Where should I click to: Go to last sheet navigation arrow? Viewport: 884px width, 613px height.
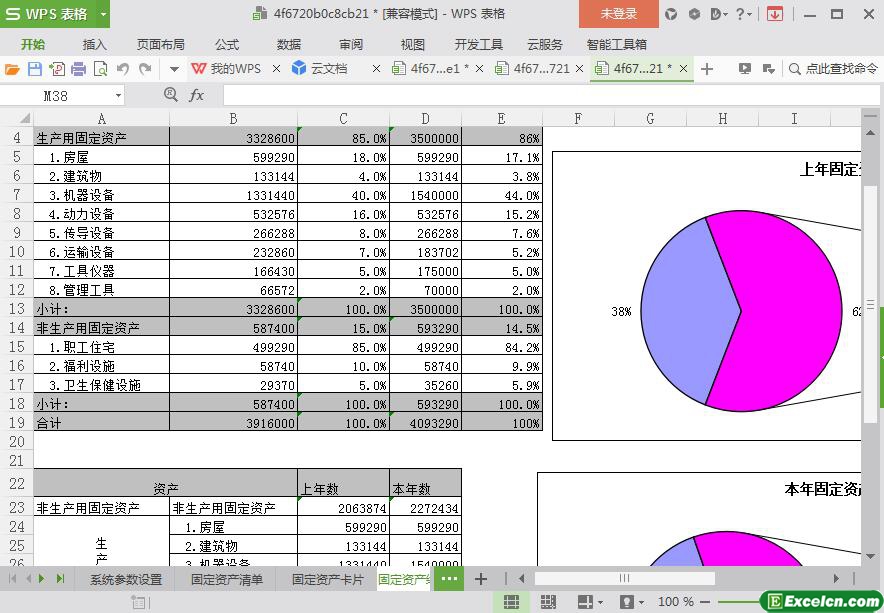(60, 579)
